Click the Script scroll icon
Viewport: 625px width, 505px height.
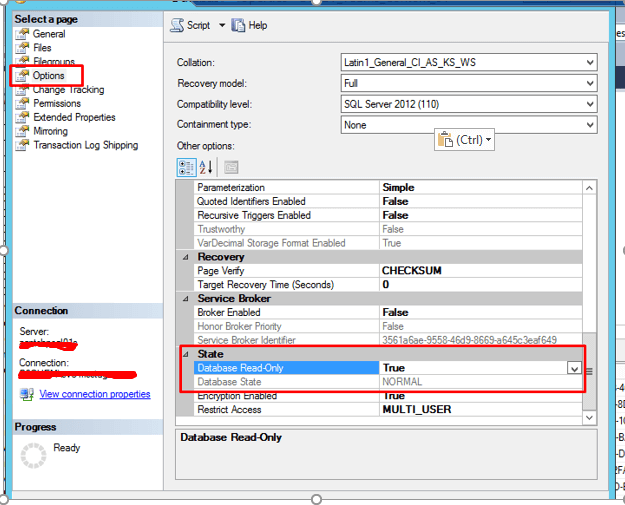coord(177,26)
